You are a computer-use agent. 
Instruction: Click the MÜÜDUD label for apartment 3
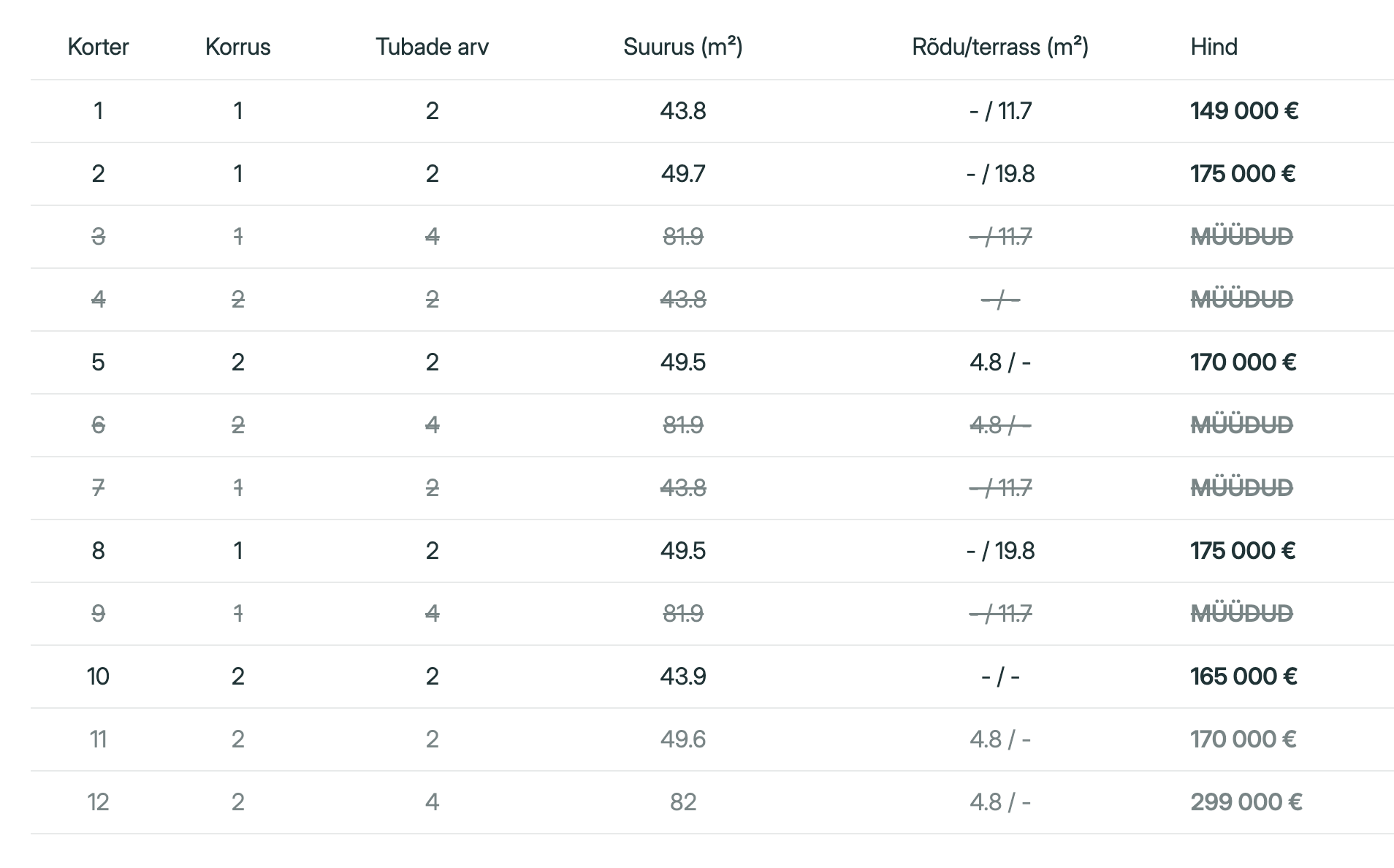tap(1241, 237)
